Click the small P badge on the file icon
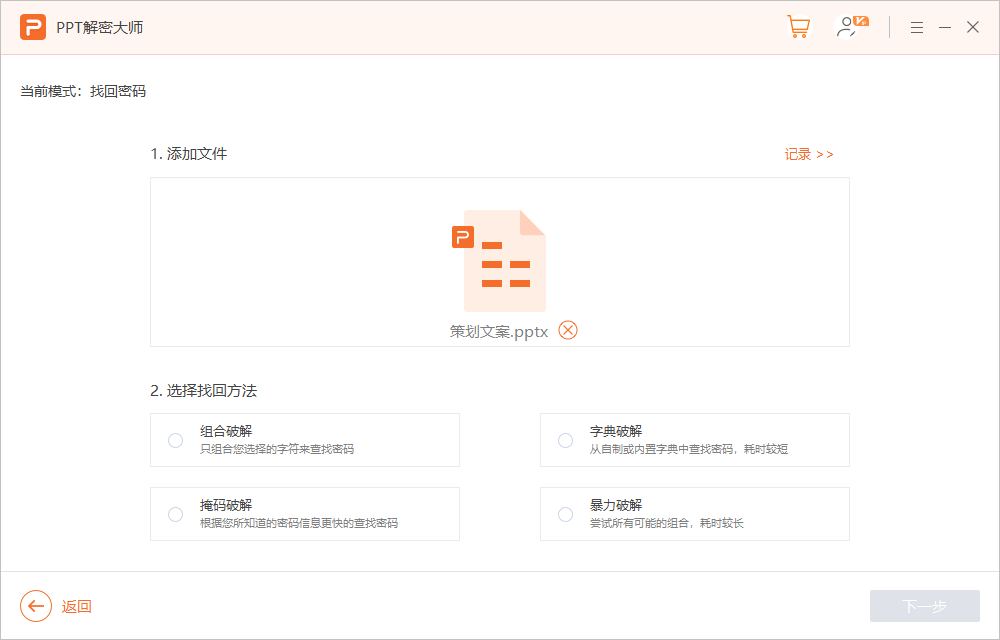Viewport: 1000px width, 640px height. click(462, 237)
